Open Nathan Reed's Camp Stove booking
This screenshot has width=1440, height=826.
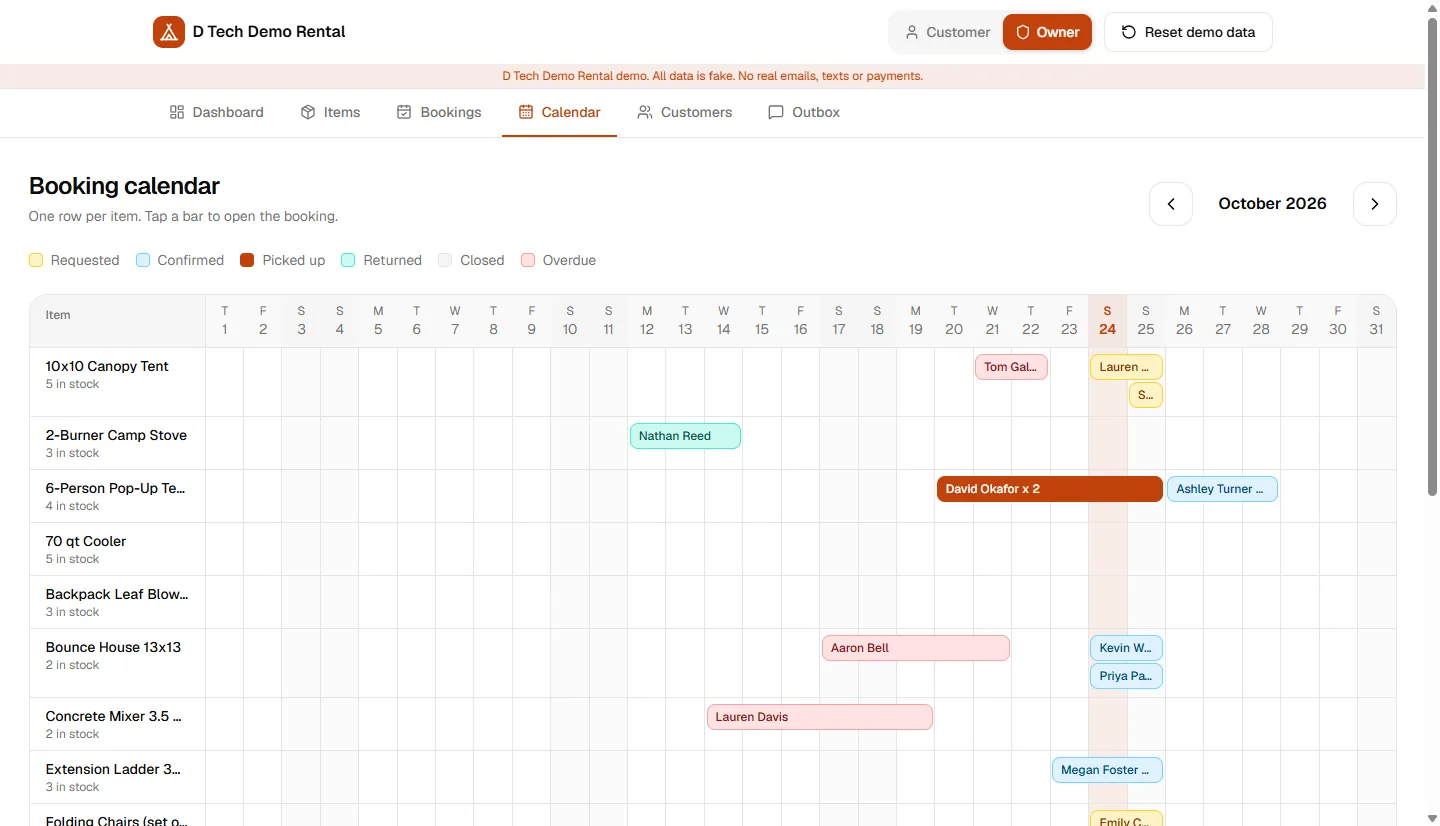tap(685, 436)
